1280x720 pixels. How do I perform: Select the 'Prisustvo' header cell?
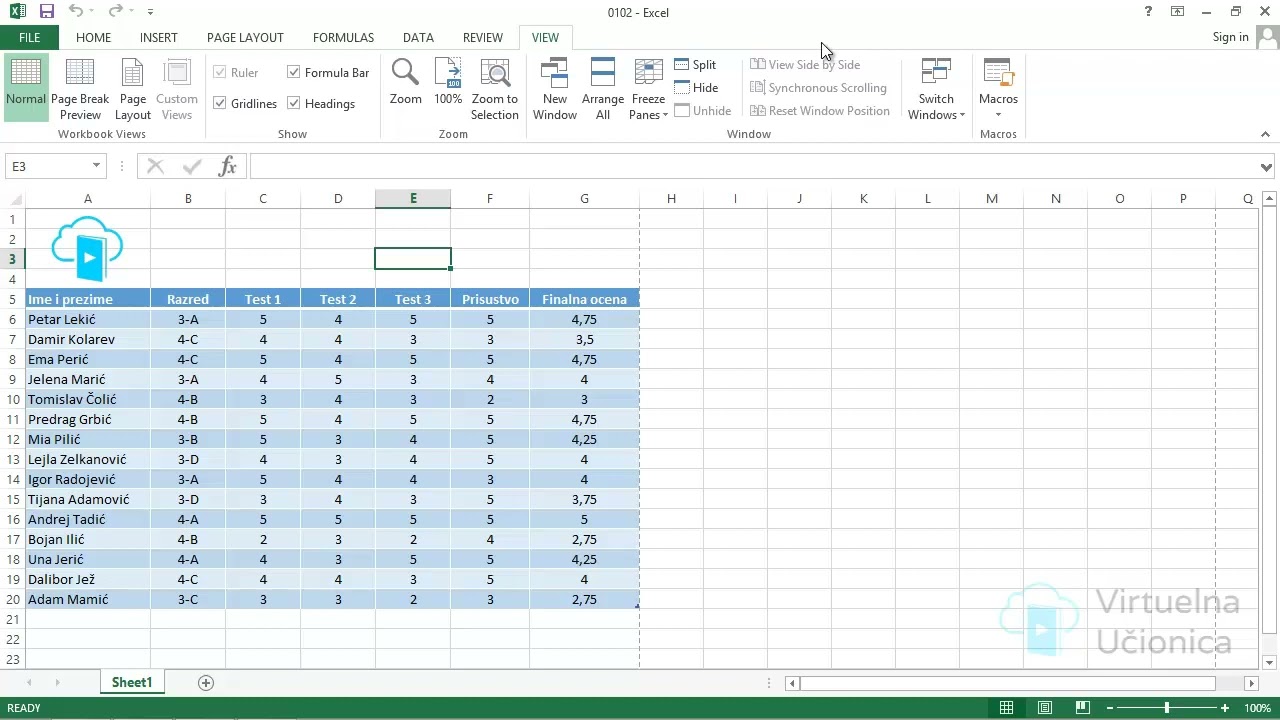pos(490,299)
